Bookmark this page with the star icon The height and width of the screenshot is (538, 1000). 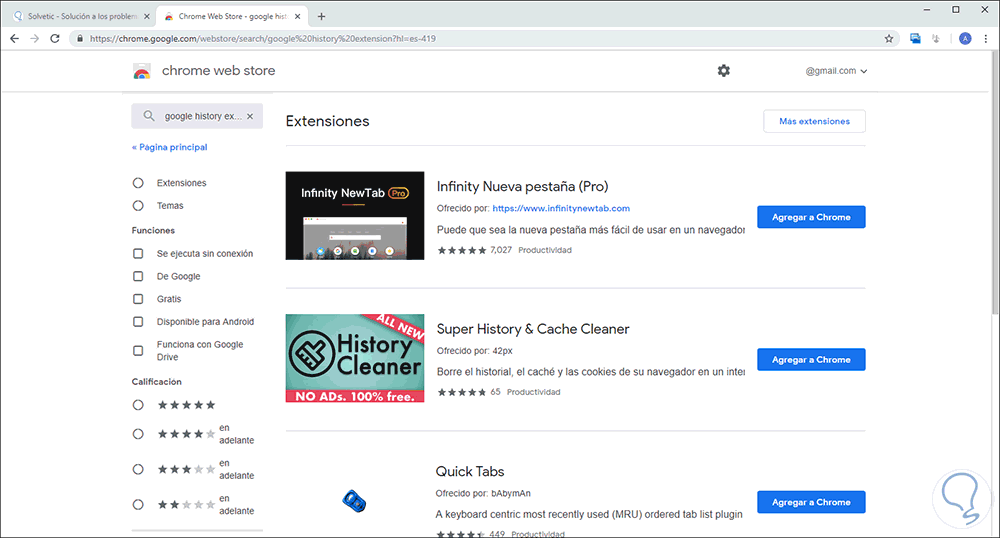[889, 38]
